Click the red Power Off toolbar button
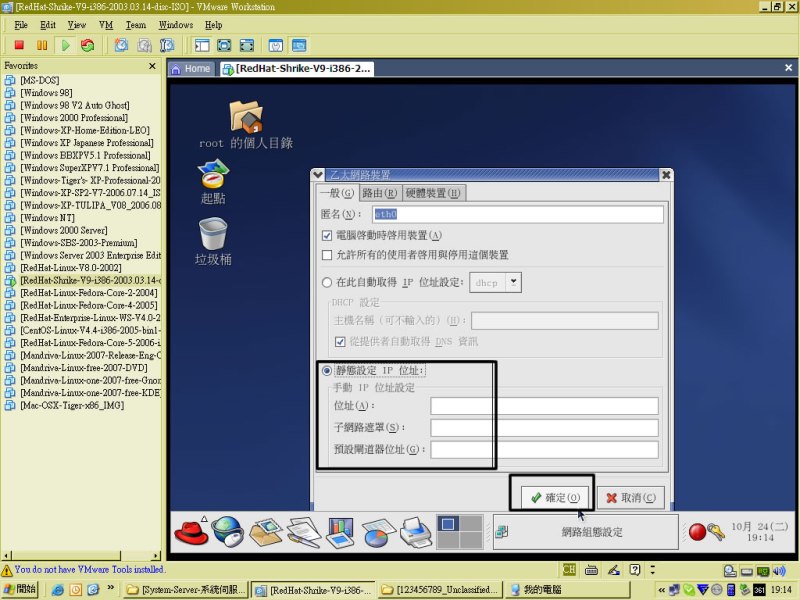Image resolution: width=800 pixels, height=600 pixels. click(19, 45)
